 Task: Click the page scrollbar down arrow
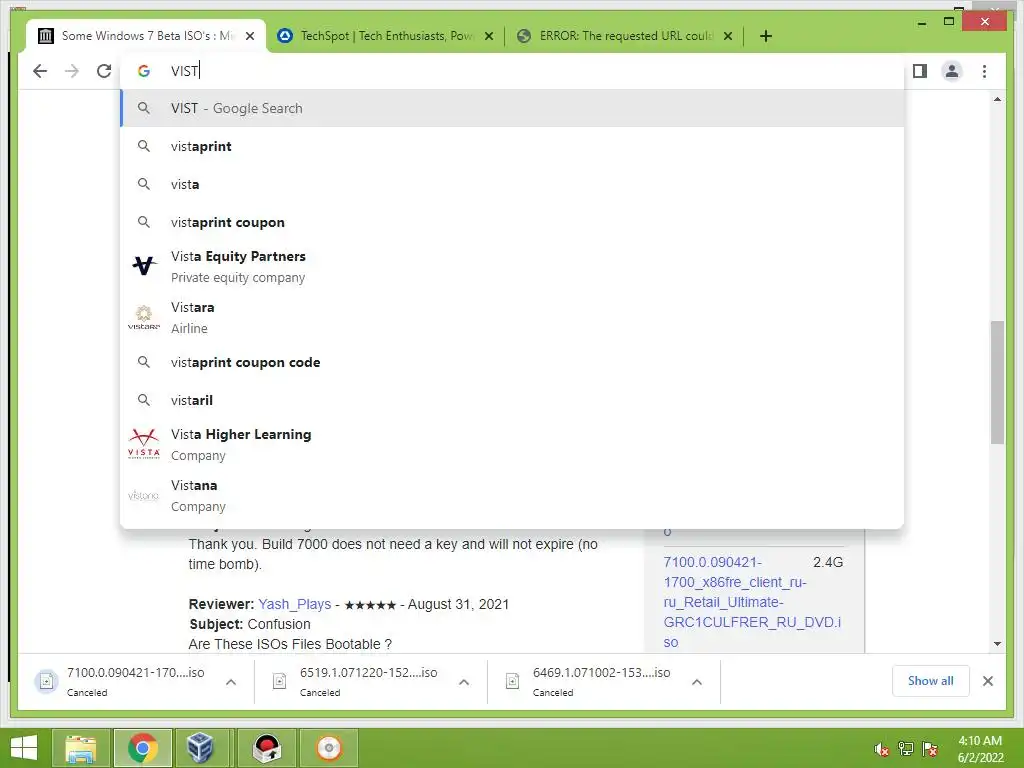[997, 644]
